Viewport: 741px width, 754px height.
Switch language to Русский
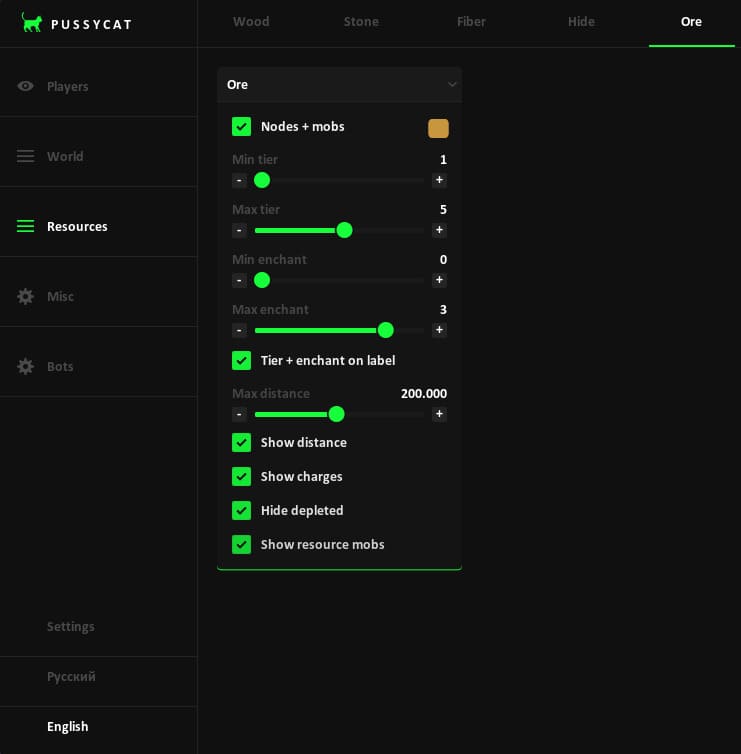71,677
